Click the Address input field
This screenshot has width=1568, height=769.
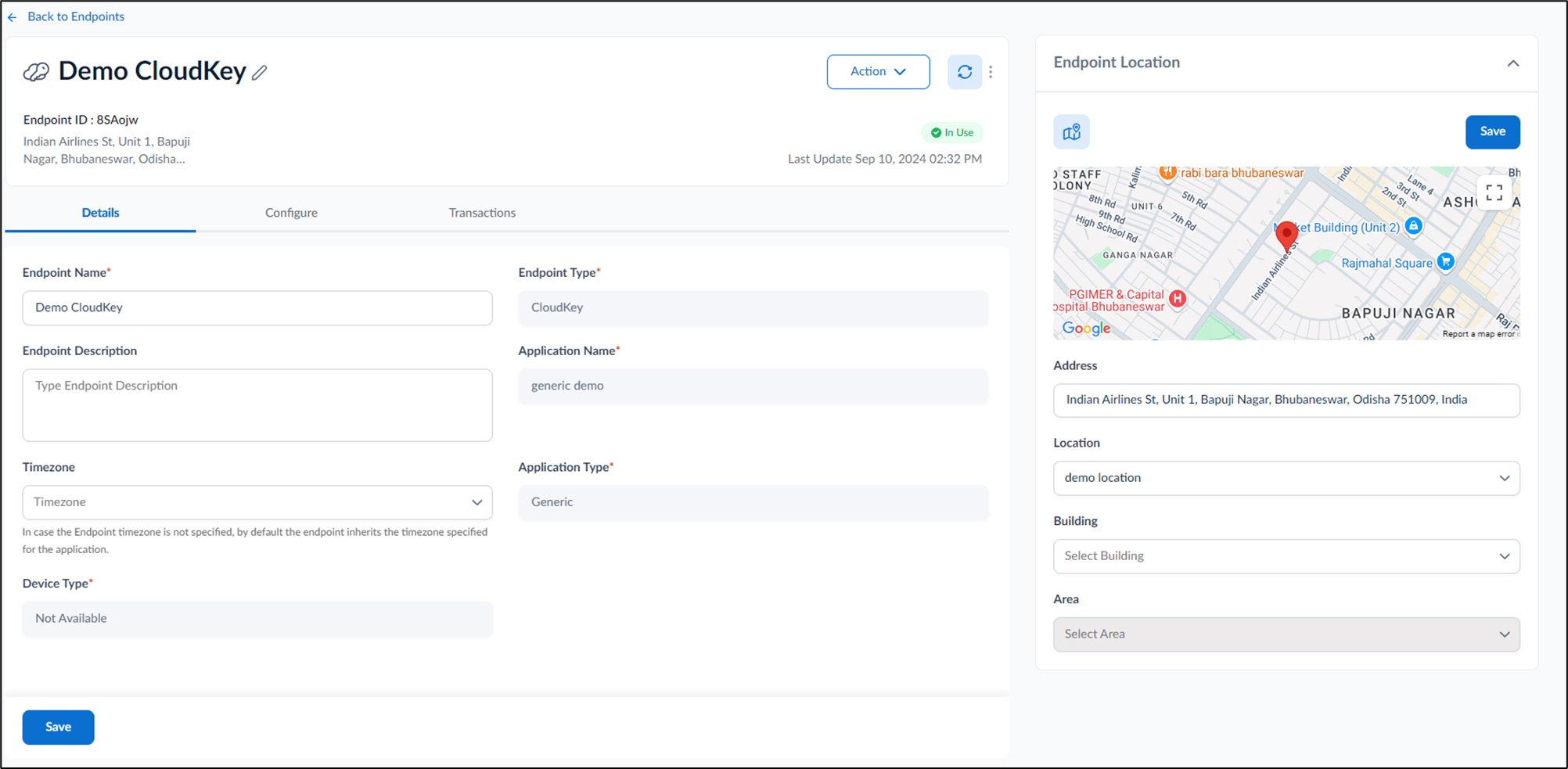[1286, 400]
